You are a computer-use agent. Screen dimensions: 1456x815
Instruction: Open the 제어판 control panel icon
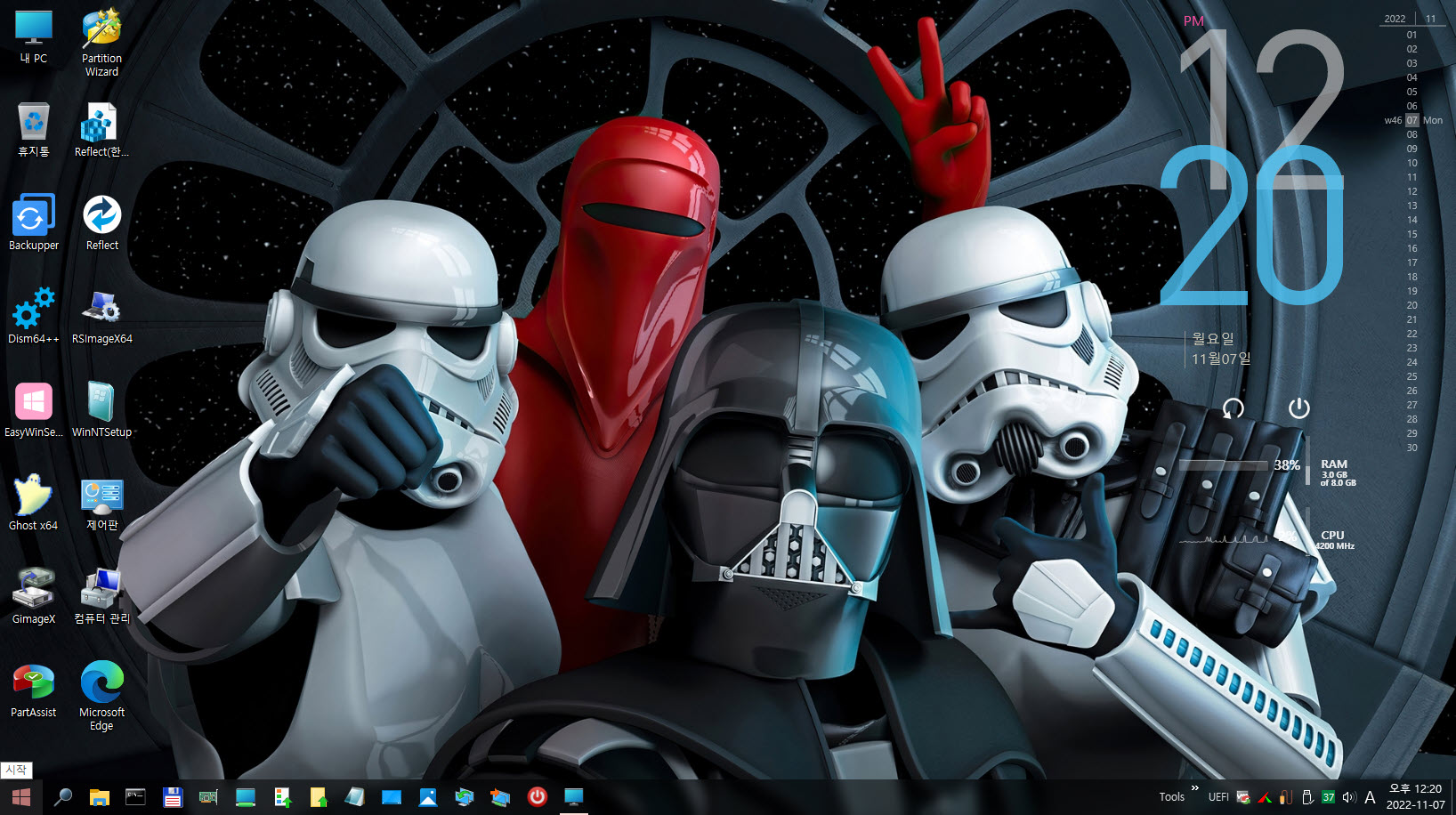coord(101,504)
